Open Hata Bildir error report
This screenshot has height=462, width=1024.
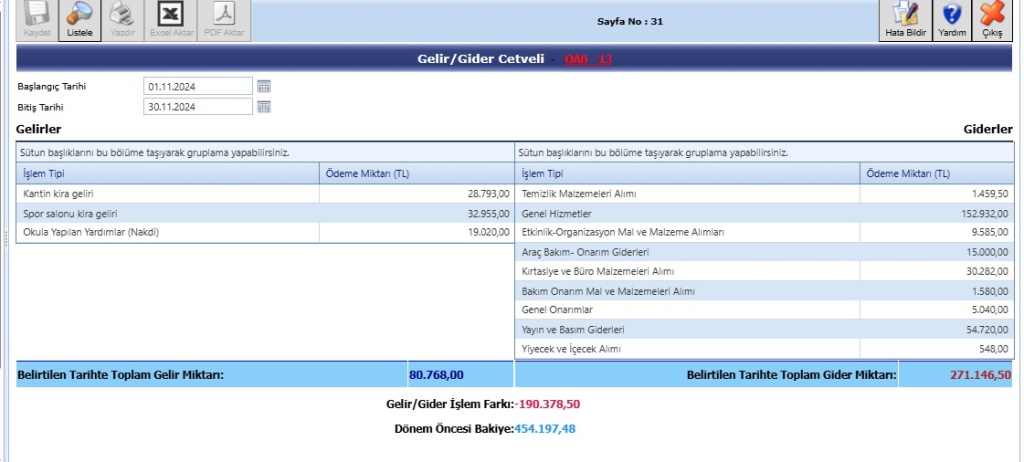tap(906, 15)
